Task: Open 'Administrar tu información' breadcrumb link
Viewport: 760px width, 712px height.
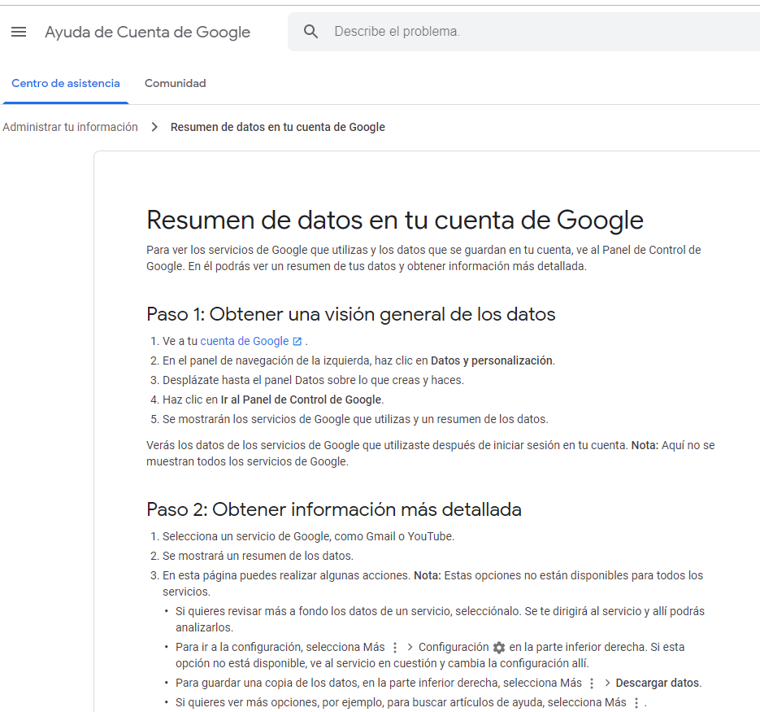Action: click(70, 127)
